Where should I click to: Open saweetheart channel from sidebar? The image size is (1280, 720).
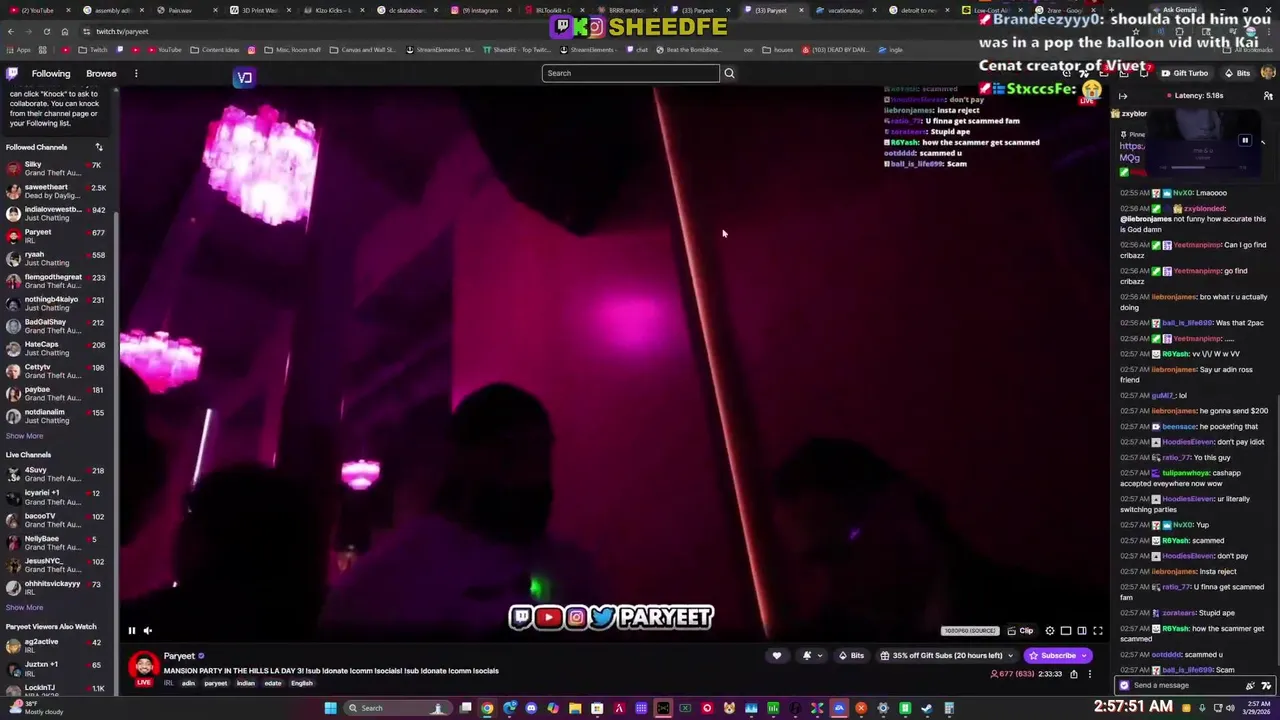tap(56, 191)
